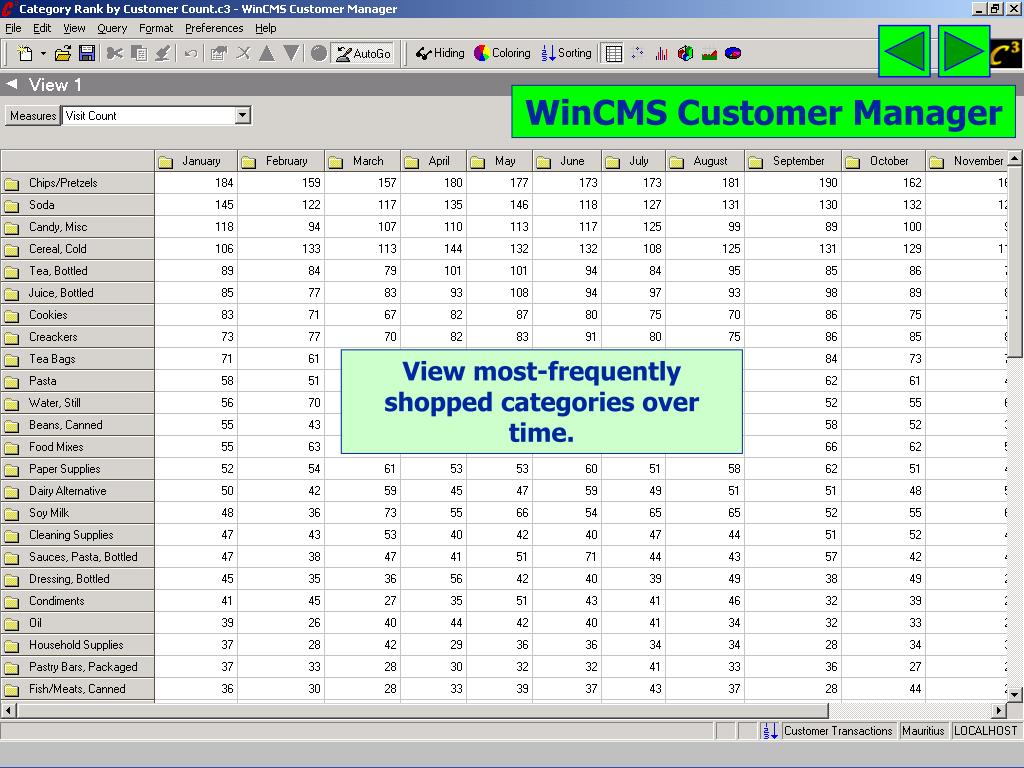Screen dimensions: 1024x768
Task: Click the Save floppy disk icon
Action: pyautogui.click(x=87, y=54)
